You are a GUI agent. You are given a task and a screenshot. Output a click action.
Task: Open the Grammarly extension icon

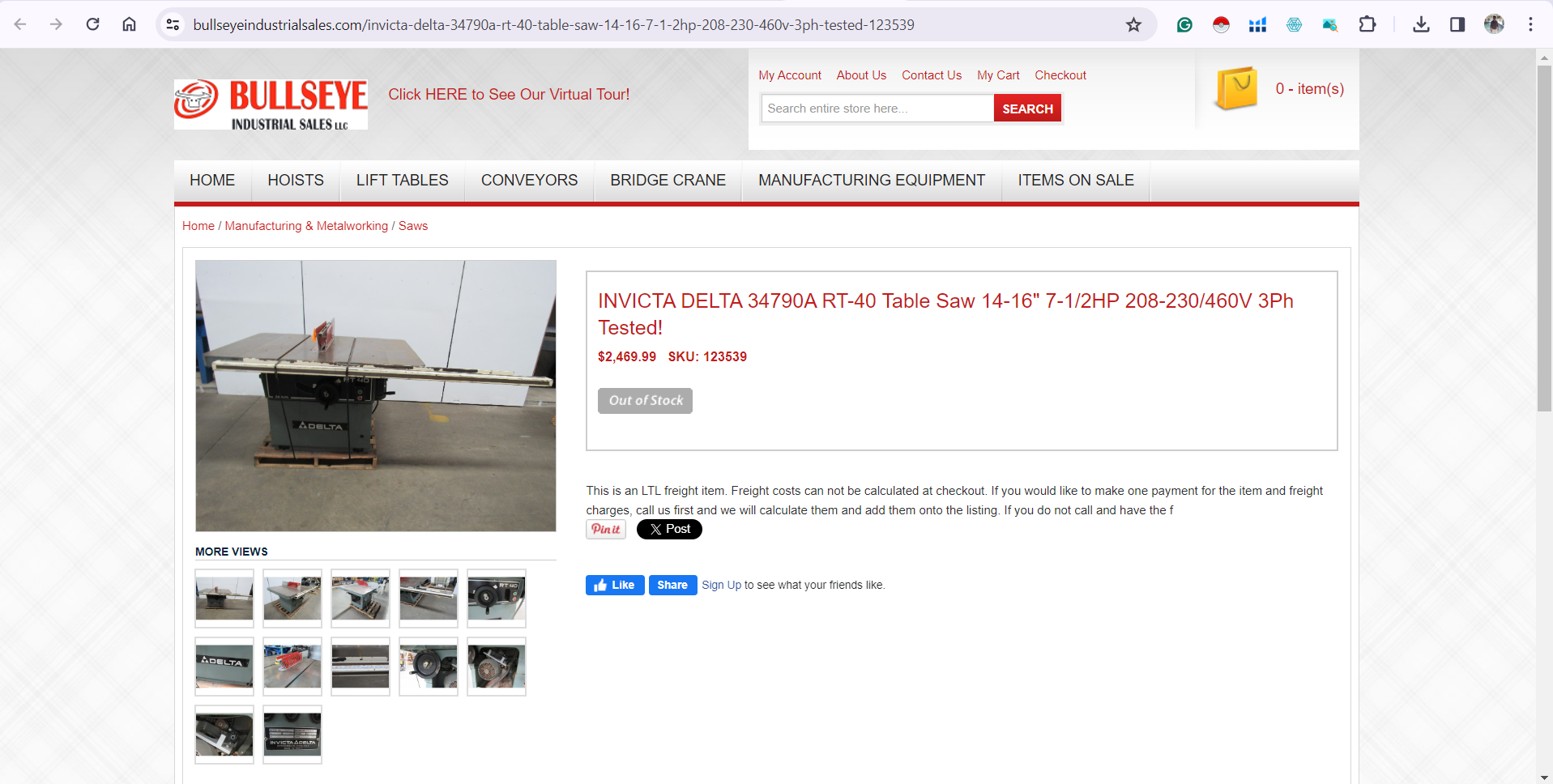[x=1184, y=25]
